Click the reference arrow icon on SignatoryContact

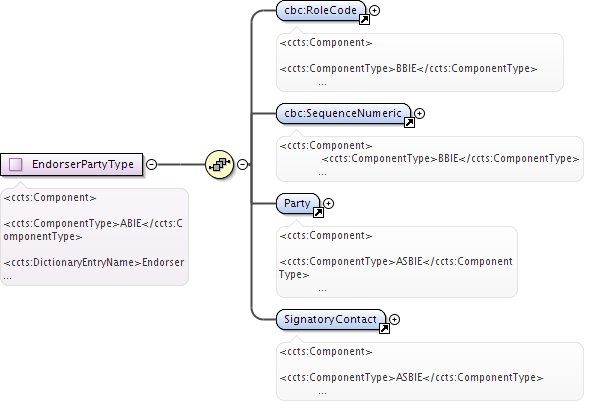click(384, 329)
